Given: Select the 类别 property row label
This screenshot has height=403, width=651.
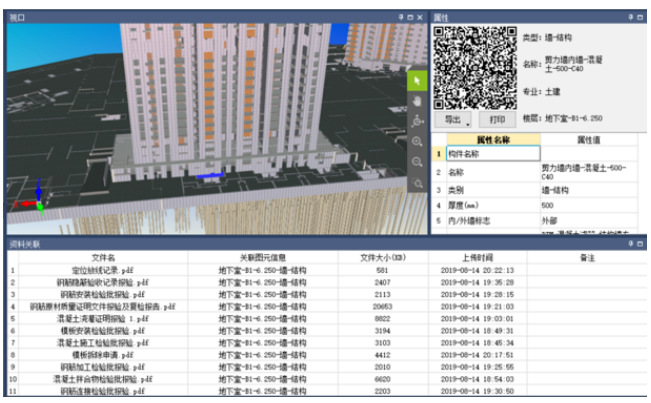Looking at the screenshot, I should (455, 191).
